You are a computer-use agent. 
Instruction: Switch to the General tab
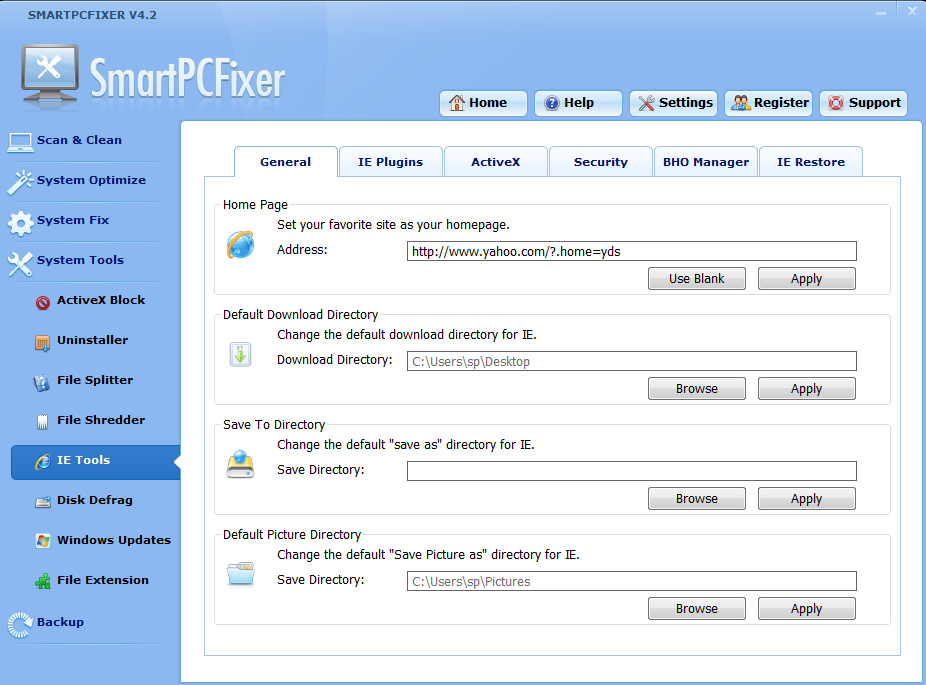tap(285, 162)
